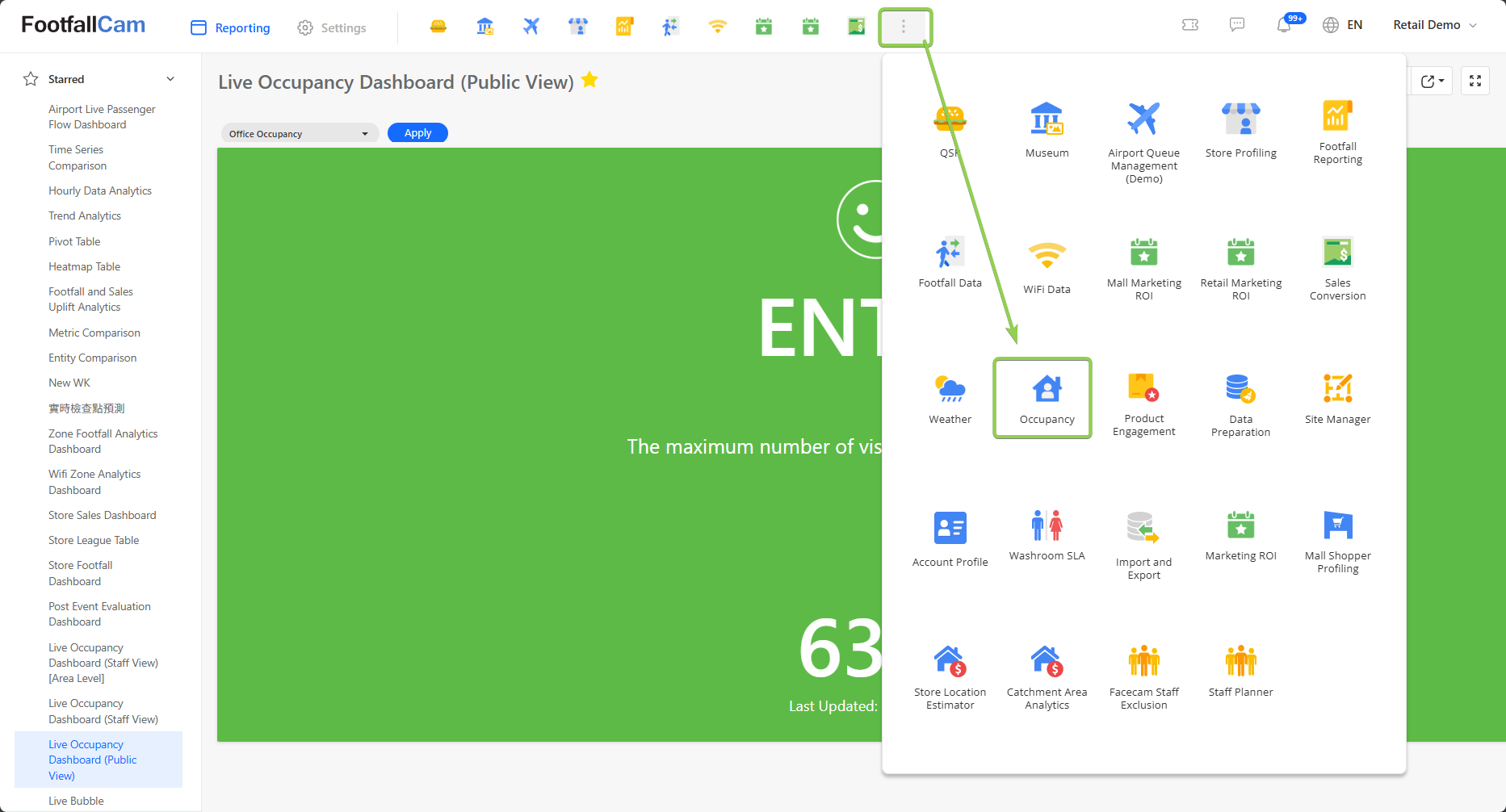Open Airport Queue Management (Demo) module
The image size is (1506, 812).
point(1143,143)
